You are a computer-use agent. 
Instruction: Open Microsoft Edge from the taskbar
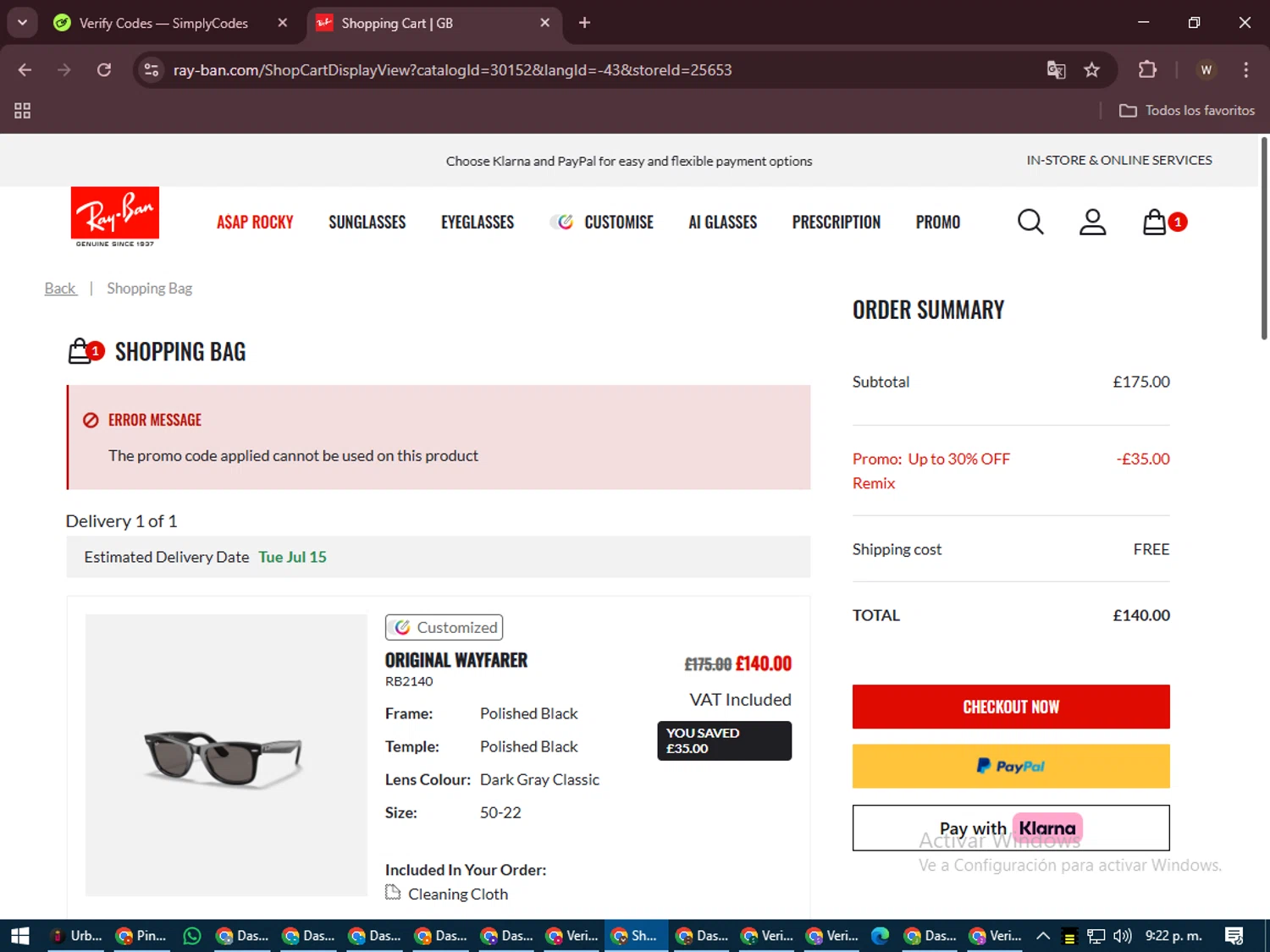point(881,936)
